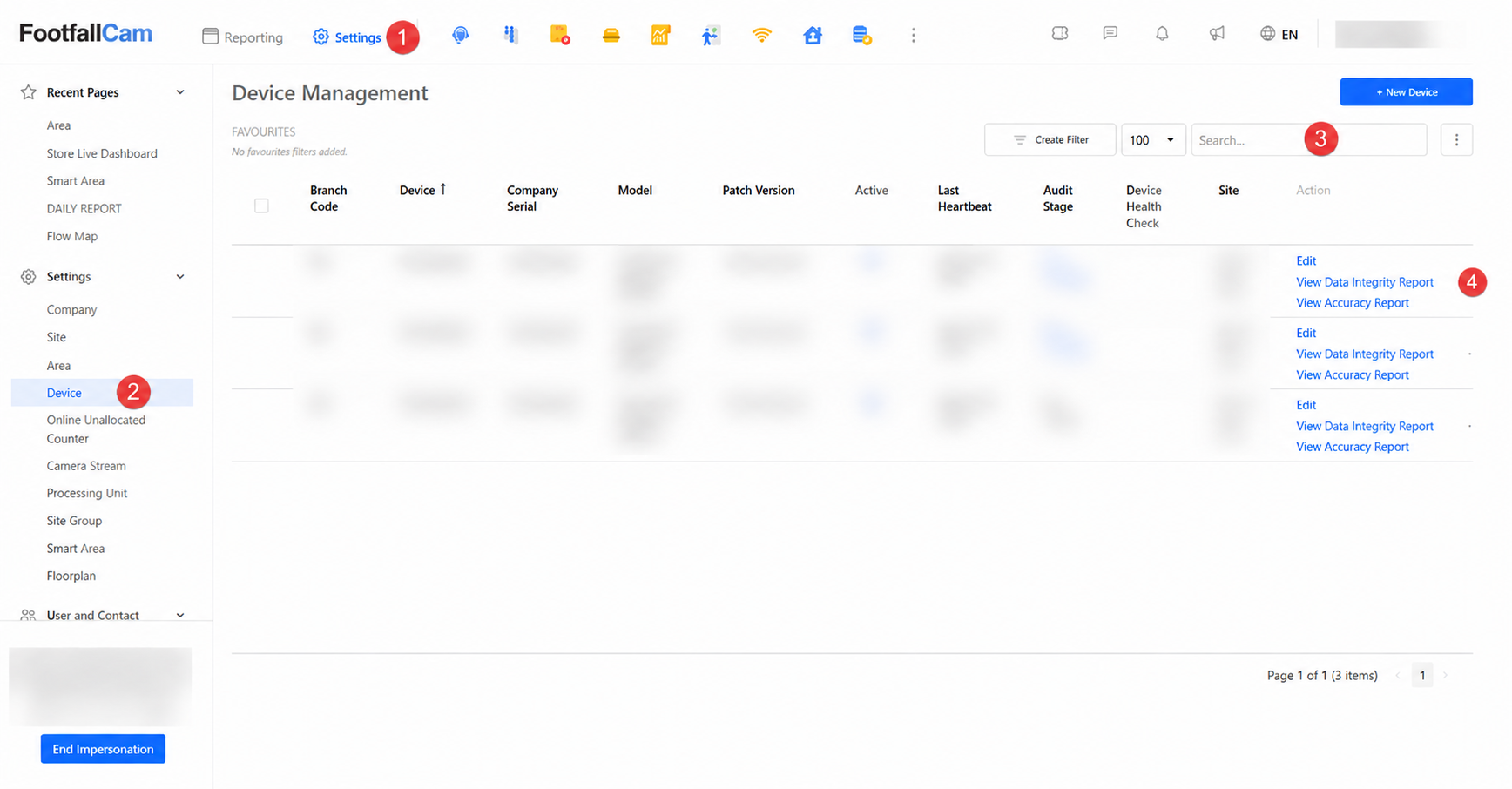The width and height of the screenshot is (1512, 789).
Task: Open the EN language selector
Action: pos(1290,35)
